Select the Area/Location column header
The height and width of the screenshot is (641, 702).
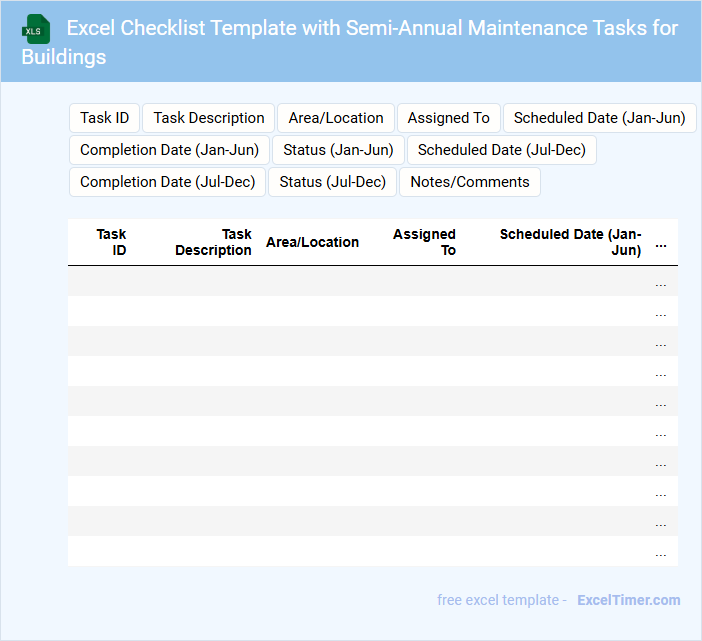pyautogui.click(x=312, y=242)
